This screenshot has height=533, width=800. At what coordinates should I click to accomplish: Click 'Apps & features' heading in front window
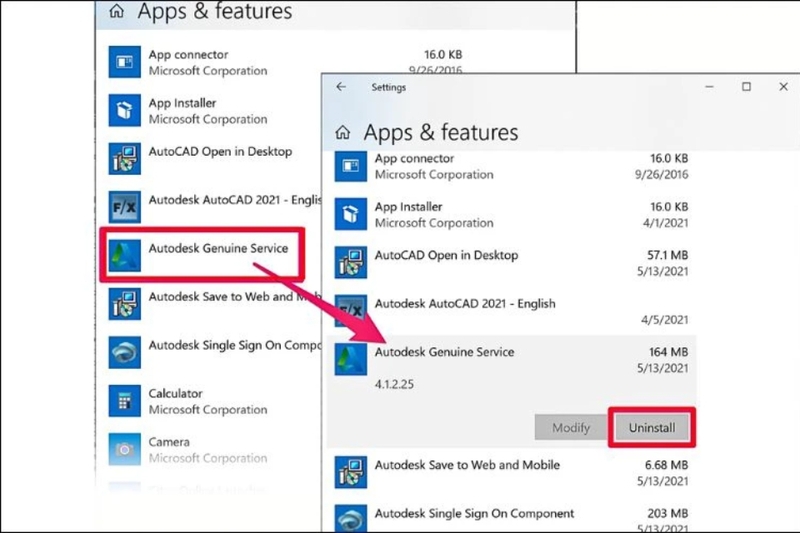[x=441, y=133]
